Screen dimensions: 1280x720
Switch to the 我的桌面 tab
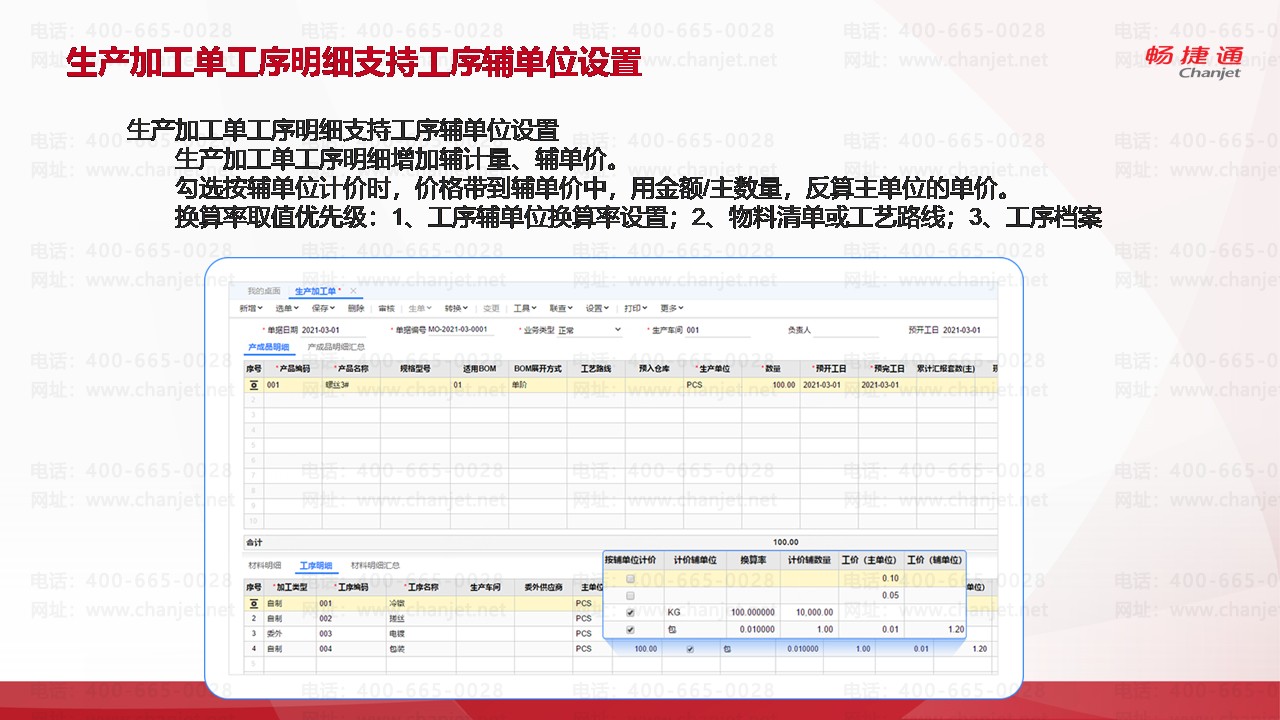coord(262,290)
